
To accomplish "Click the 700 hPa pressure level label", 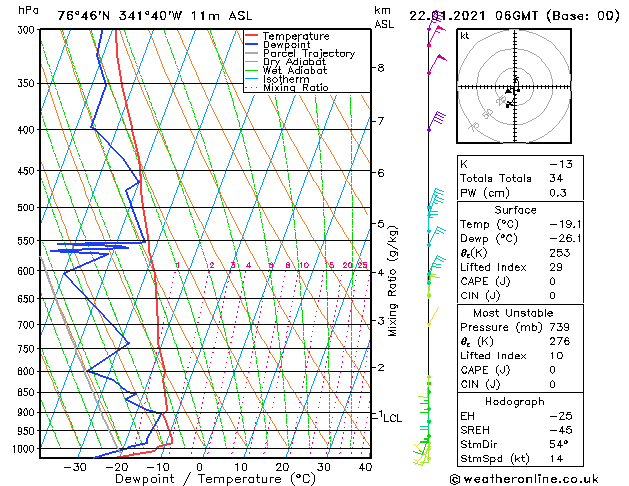I will 28,325.
